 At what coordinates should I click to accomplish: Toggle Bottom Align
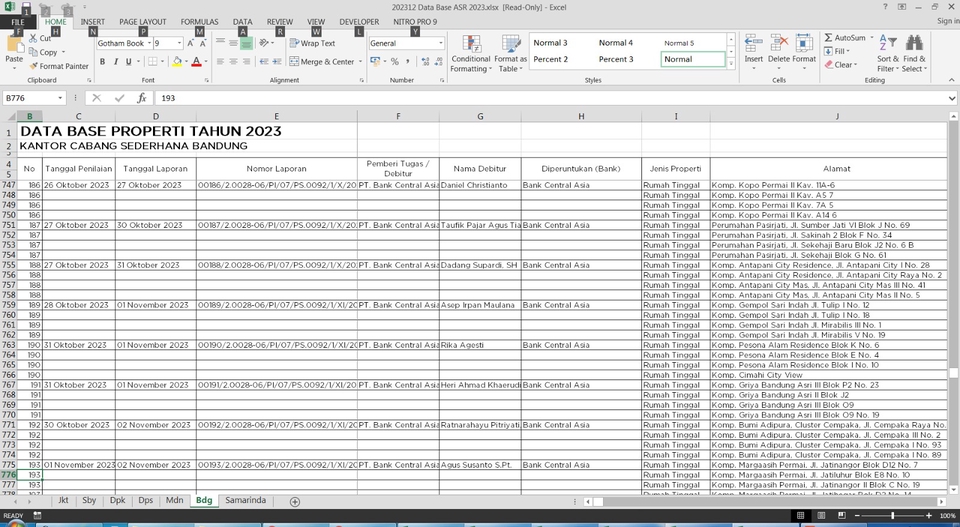point(246,43)
